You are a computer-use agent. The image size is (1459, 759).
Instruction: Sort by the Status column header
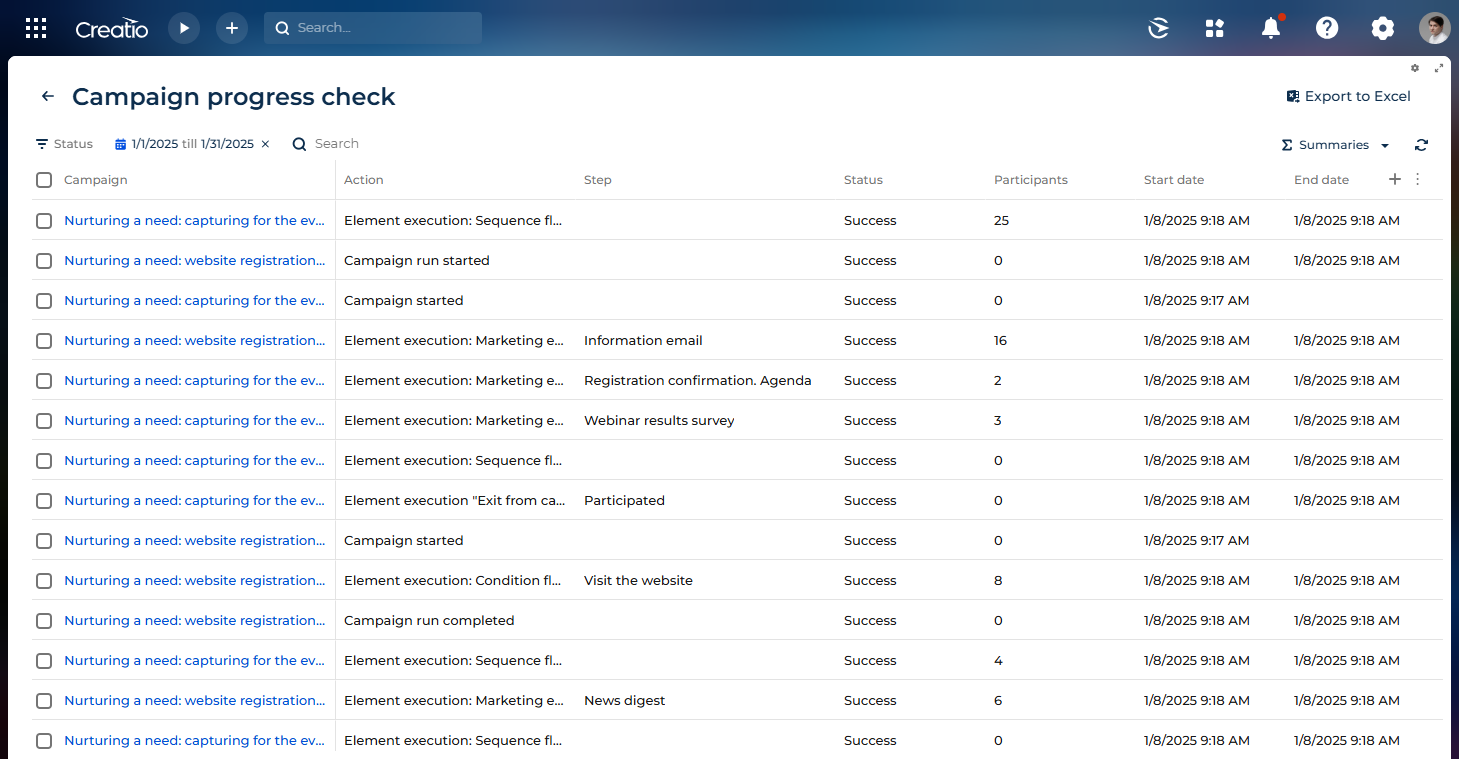[863, 180]
